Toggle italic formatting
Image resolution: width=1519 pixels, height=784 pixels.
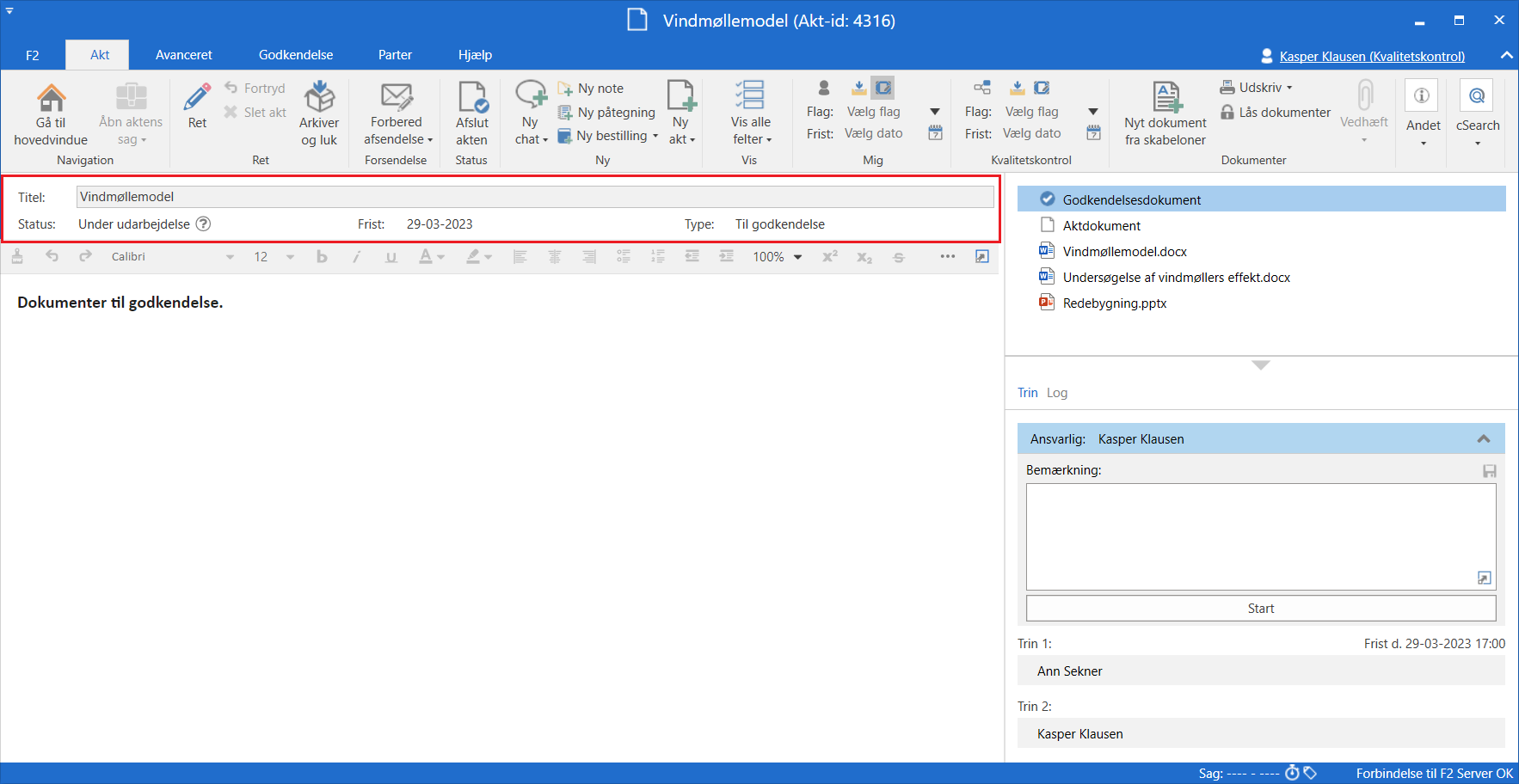point(356,256)
